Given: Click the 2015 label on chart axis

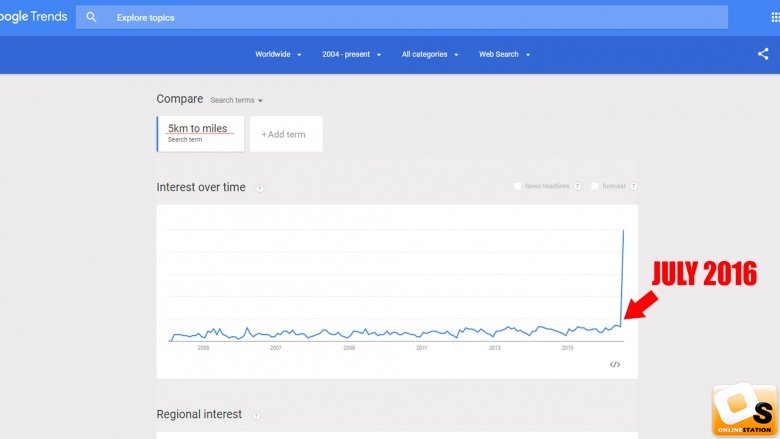Looking at the screenshot, I should (x=568, y=348).
